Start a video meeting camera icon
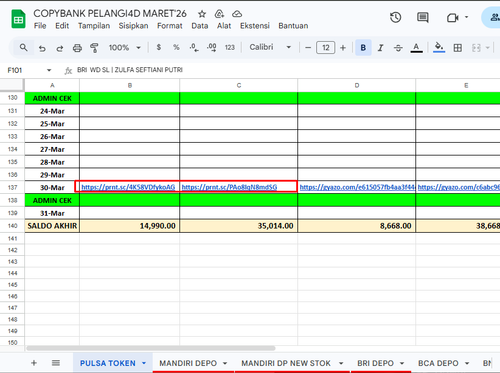The image size is (500, 373). point(452,17)
